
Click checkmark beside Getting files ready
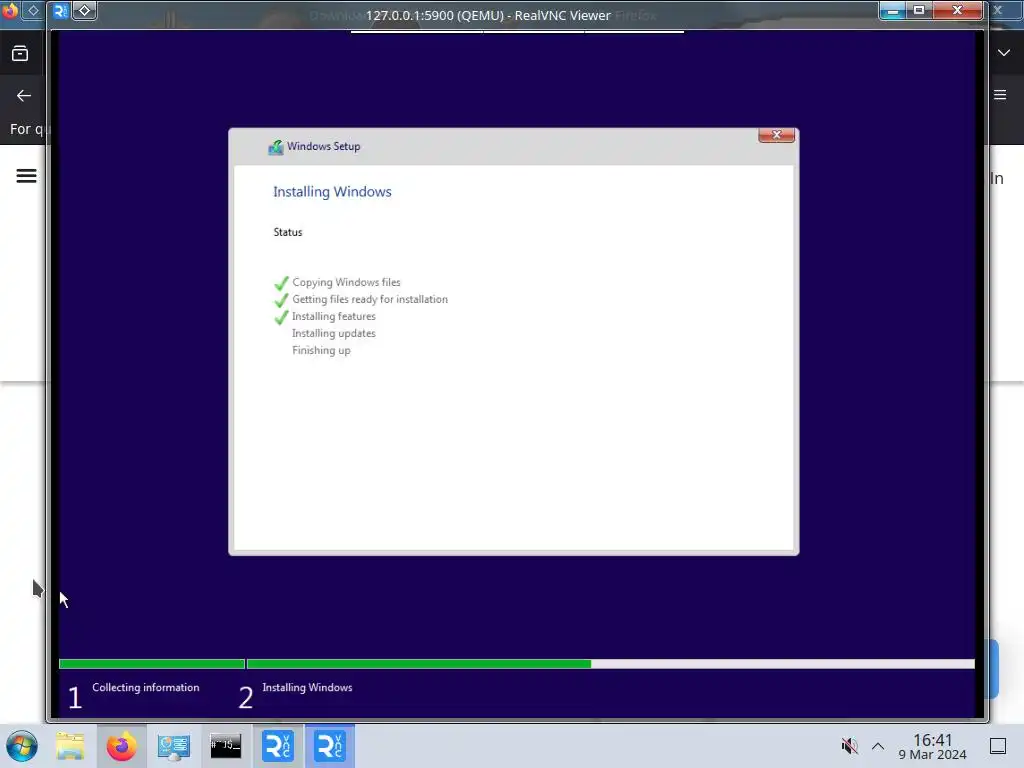click(281, 300)
